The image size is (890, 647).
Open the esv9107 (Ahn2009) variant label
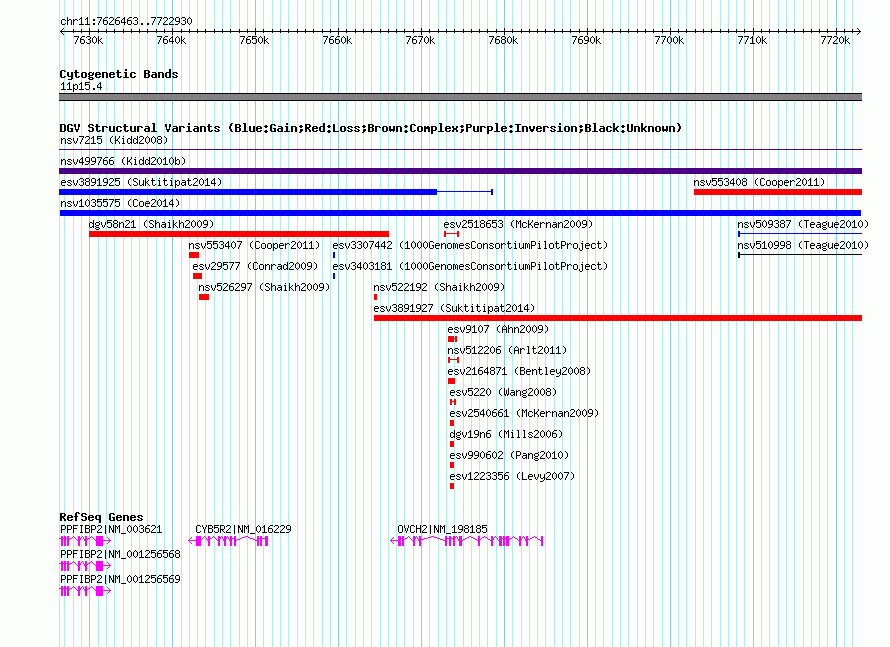[x=498, y=329]
